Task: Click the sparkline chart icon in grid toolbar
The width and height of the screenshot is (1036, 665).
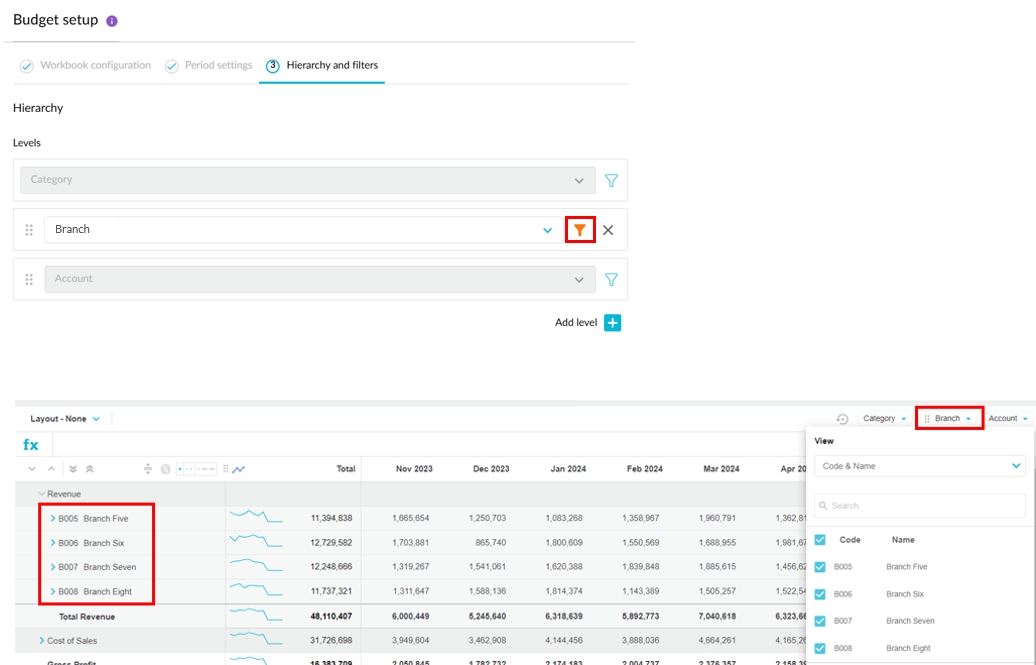Action: 239,469
